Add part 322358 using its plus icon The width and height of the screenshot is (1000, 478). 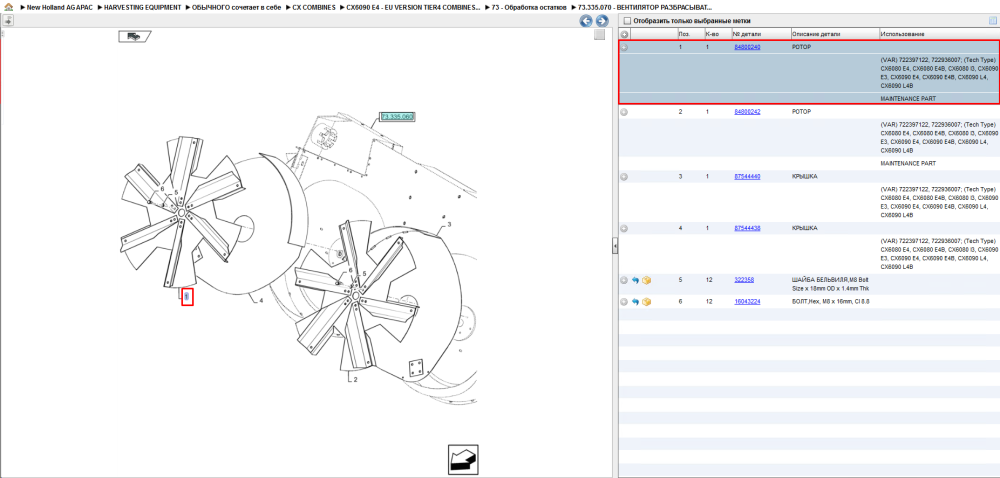click(624, 280)
